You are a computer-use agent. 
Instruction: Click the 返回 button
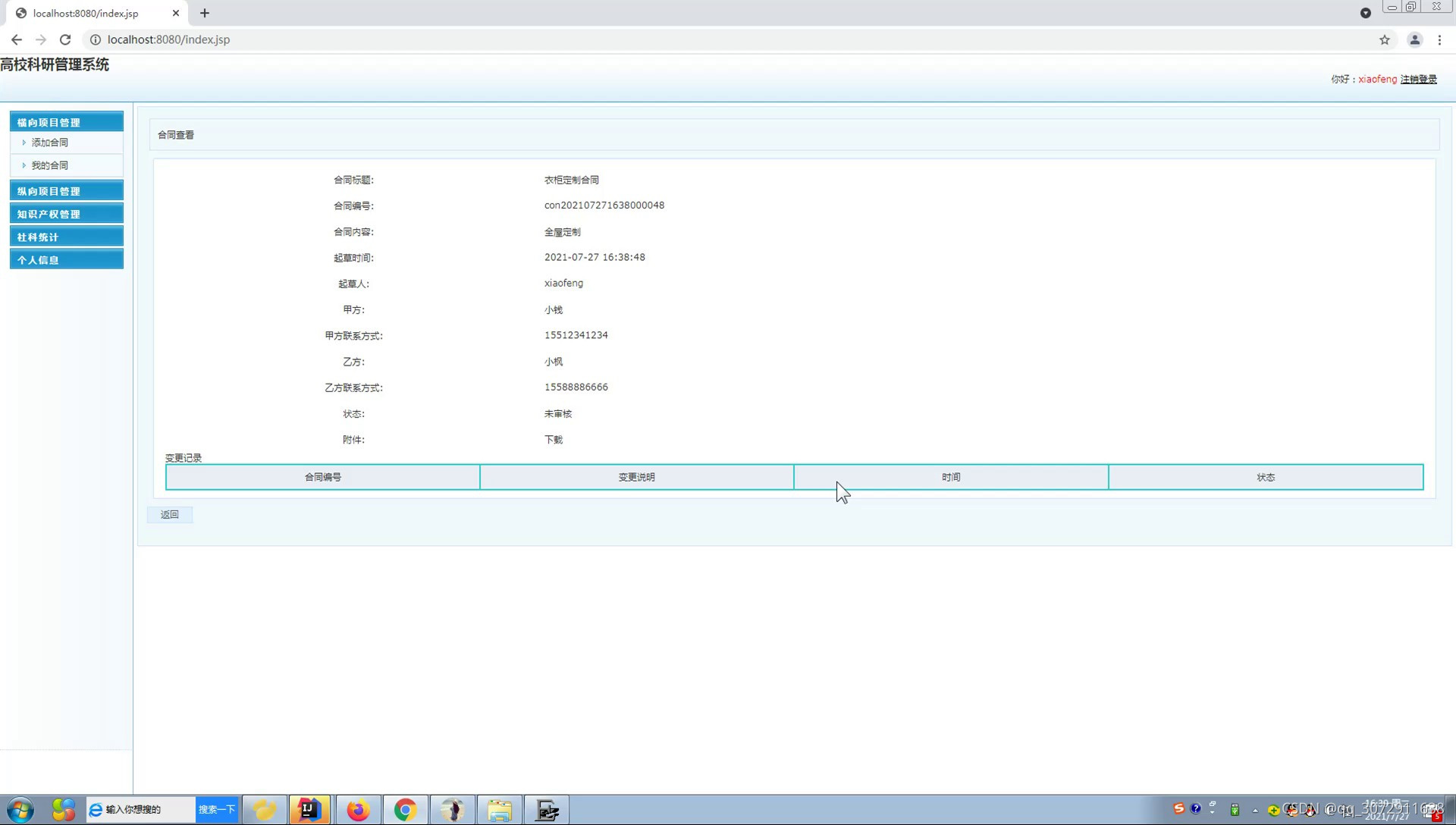170,515
